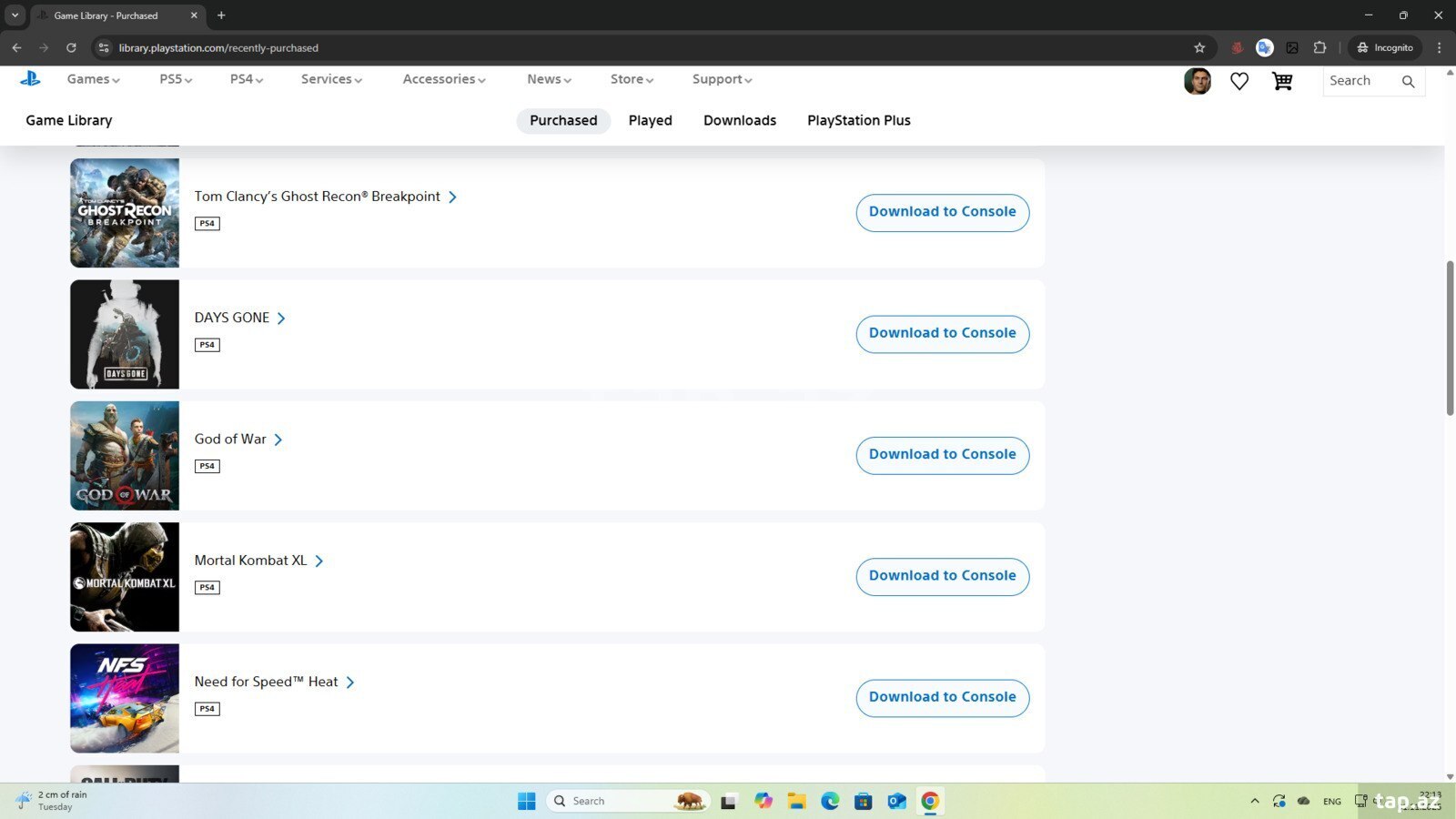Screen dimensions: 1456x819
Task: Open the browser extensions puzzle icon
Action: [x=1319, y=47]
